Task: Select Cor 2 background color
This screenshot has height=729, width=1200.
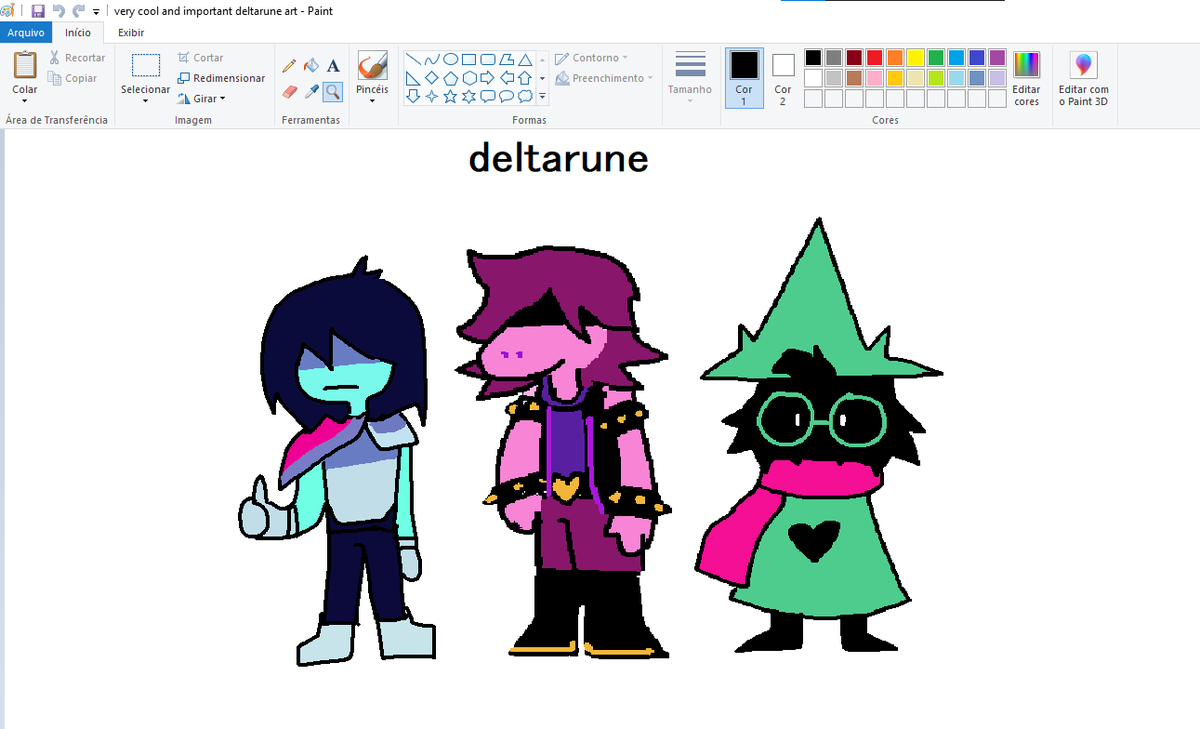Action: coord(783,78)
